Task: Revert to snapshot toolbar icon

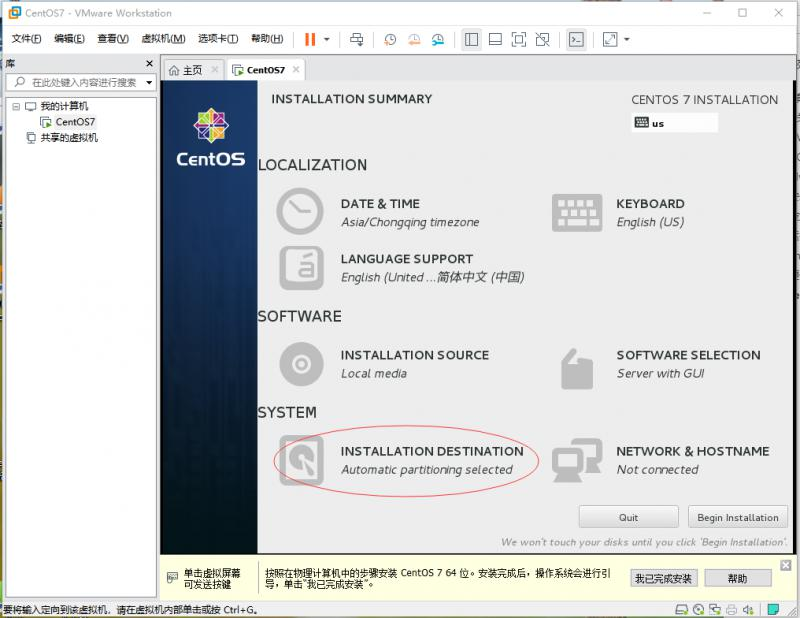Action: (x=414, y=39)
